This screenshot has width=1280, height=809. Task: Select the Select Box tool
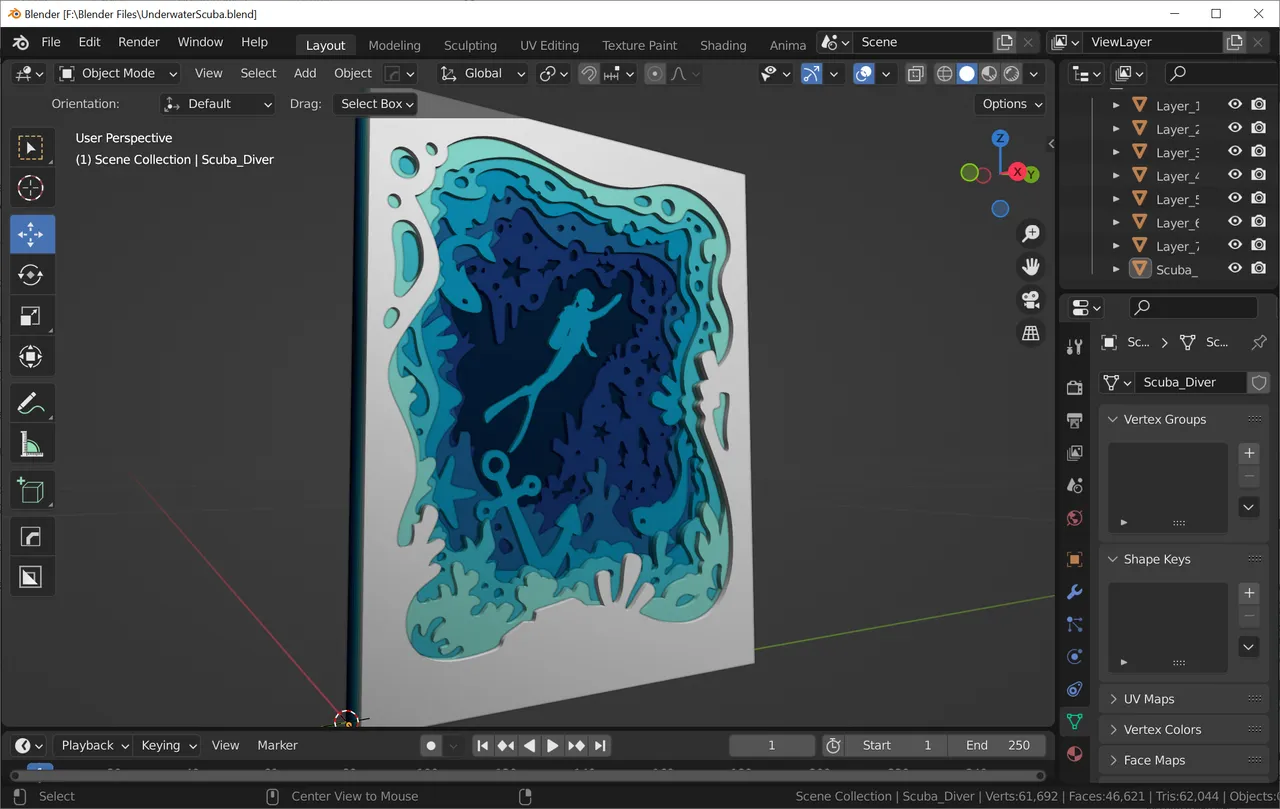click(31, 148)
